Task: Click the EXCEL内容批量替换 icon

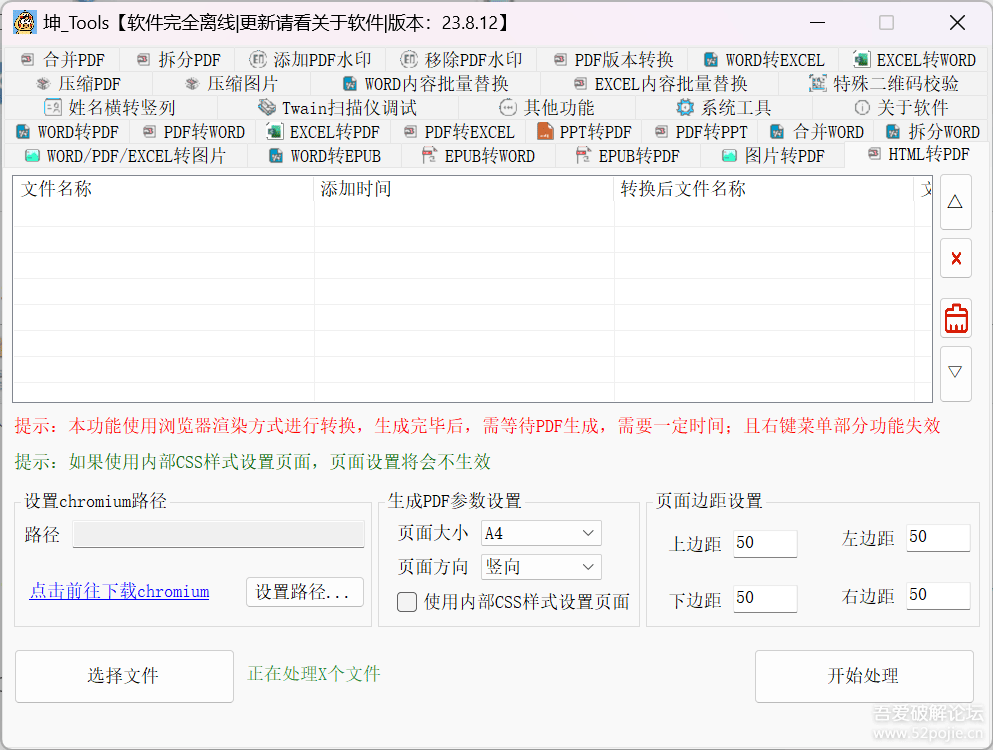Action: point(579,84)
